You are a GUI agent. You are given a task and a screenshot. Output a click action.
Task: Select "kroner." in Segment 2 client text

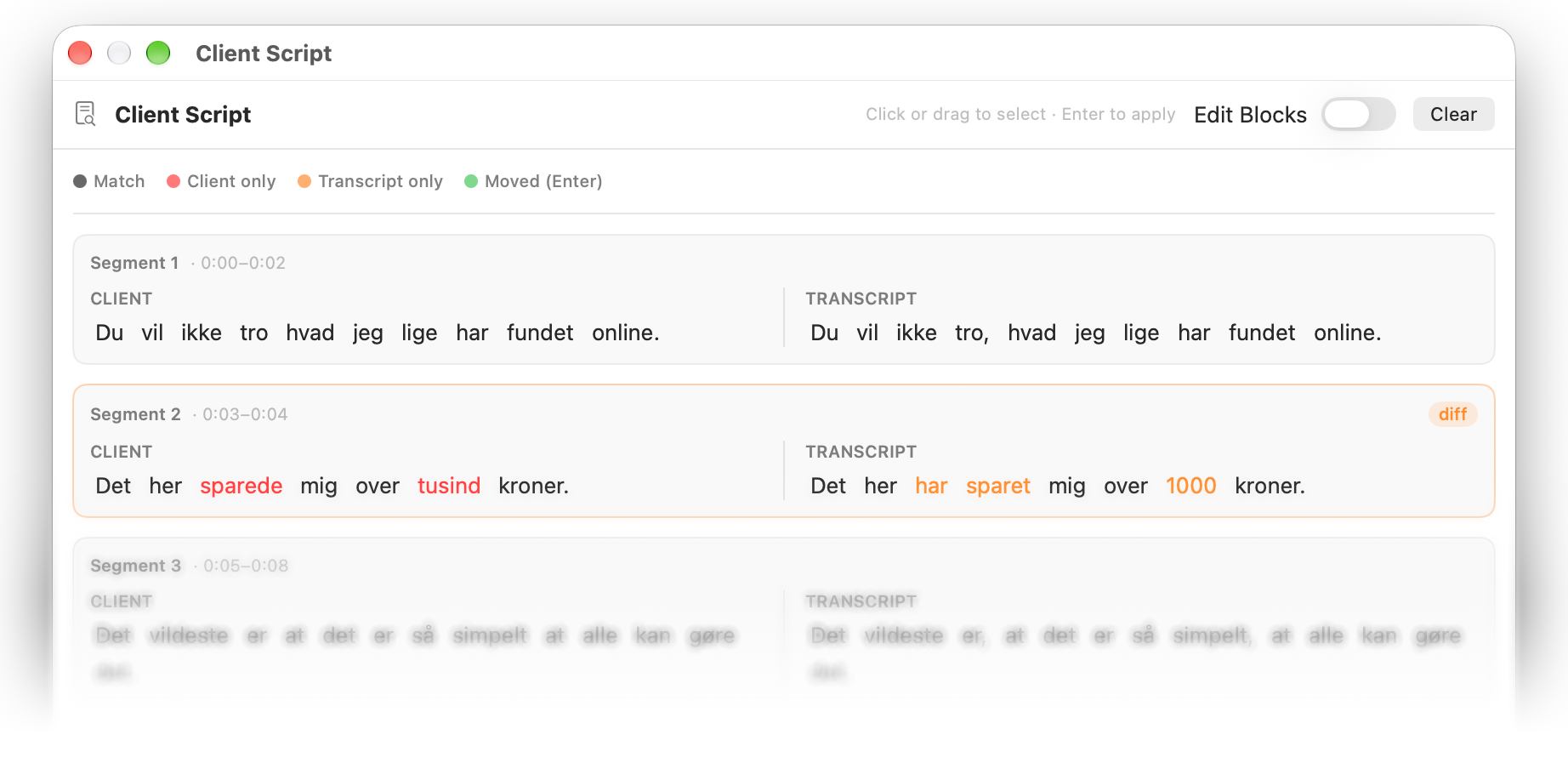tap(534, 486)
